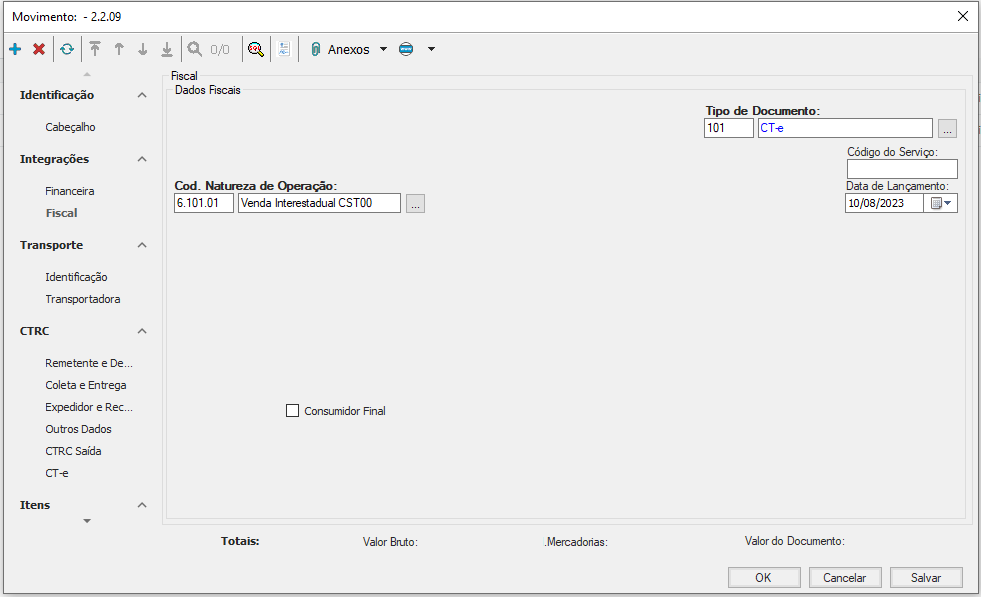This screenshot has height=597, width=981.
Task: Collapse the Transporte section
Action: click(142, 245)
